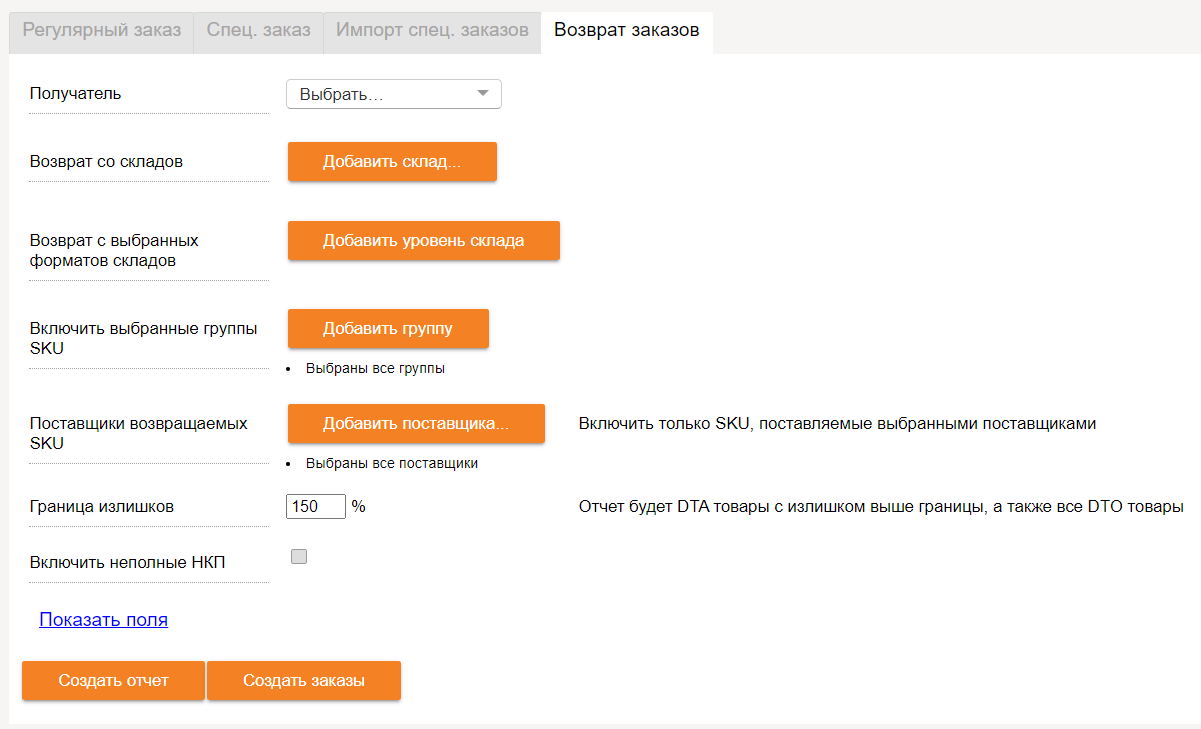
Task: Click the Выбраны все группы list item
Action: [x=375, y=368]
